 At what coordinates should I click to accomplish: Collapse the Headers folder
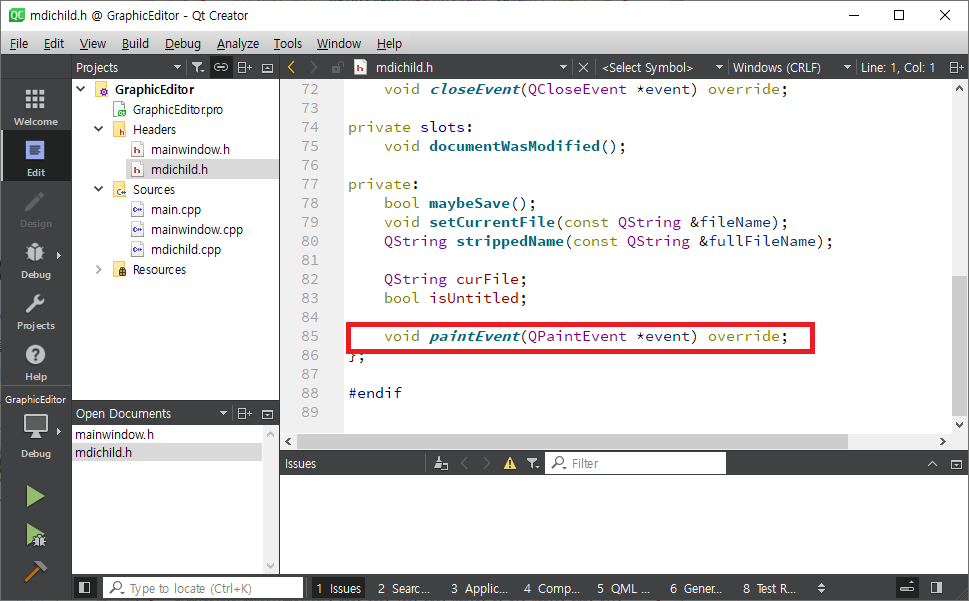coord(99,129)
